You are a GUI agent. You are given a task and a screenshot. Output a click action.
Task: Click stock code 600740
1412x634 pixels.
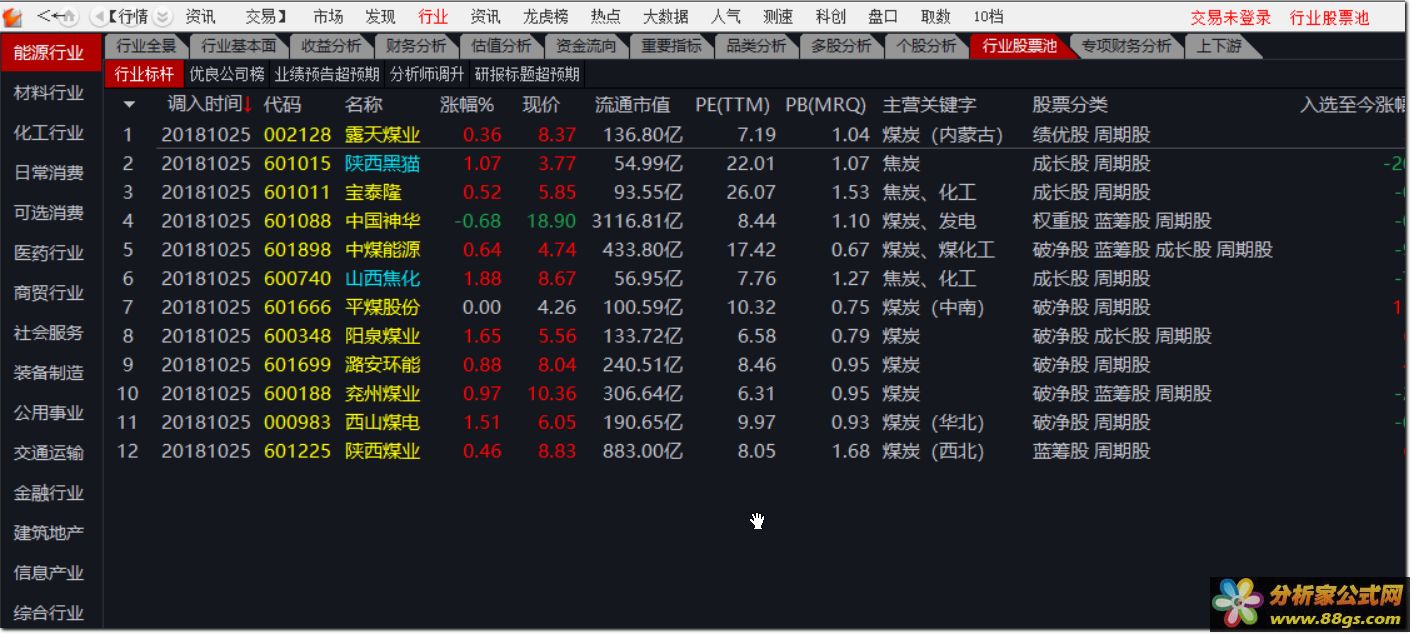click(297, 279)
